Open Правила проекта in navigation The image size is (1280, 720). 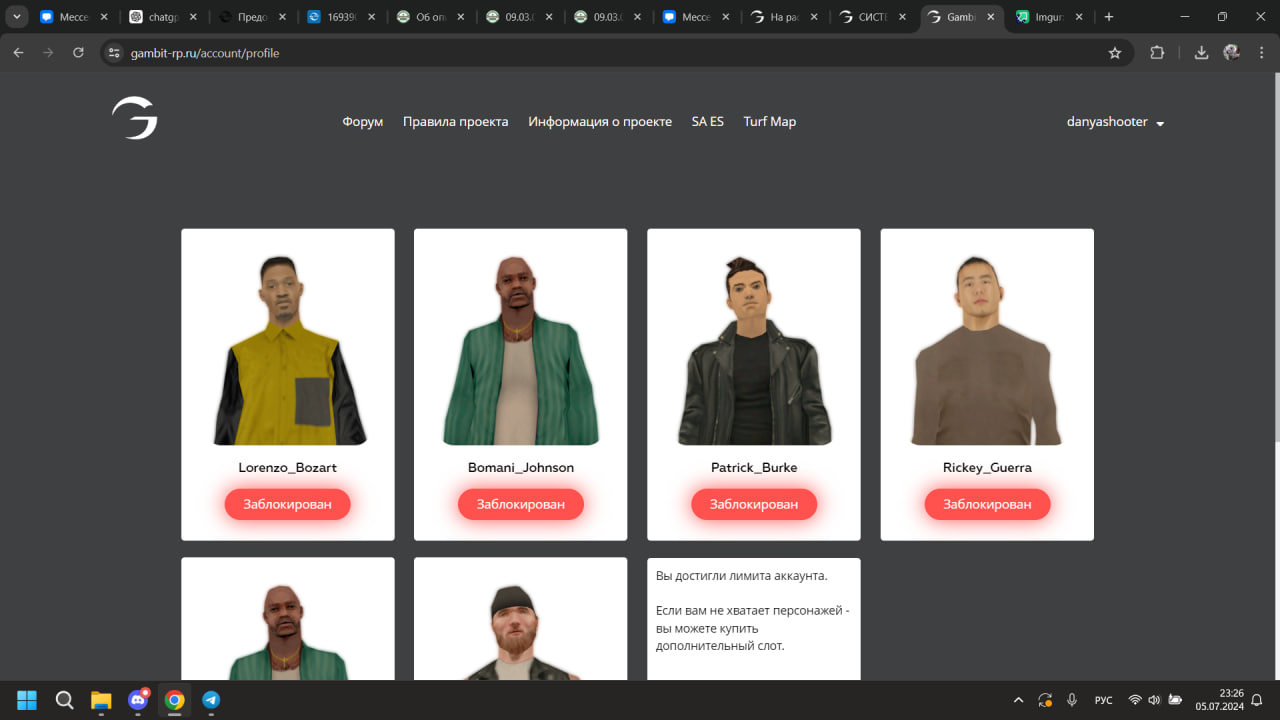coord(455,122)
